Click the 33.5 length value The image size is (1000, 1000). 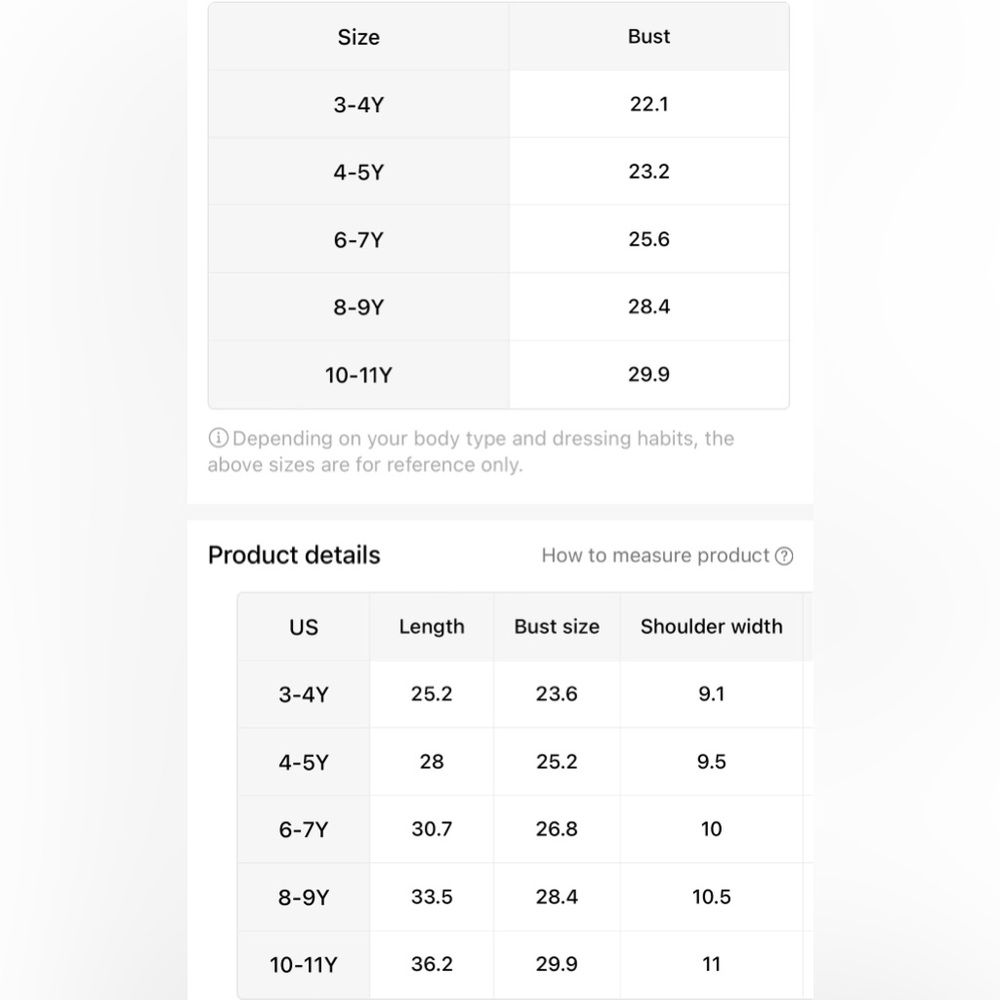pyautogui.click(x=431, y=897)
